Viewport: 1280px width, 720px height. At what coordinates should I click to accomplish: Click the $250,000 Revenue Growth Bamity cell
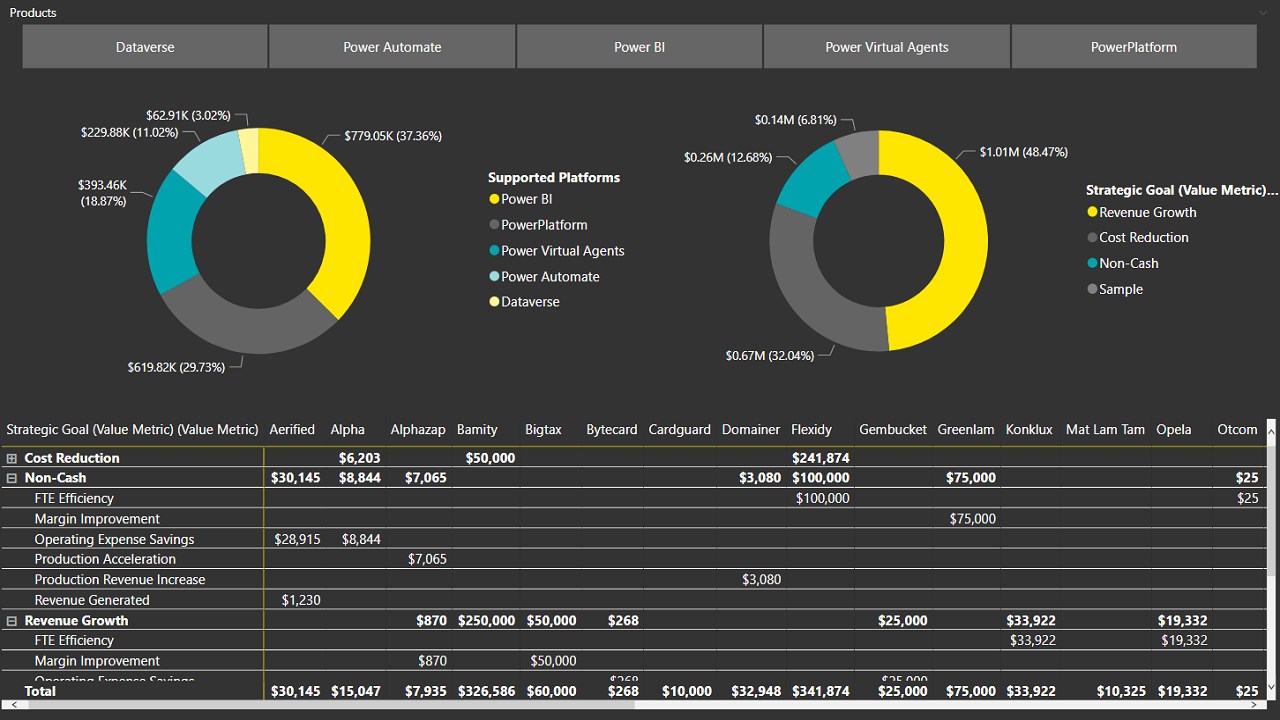tap(487, 620)
